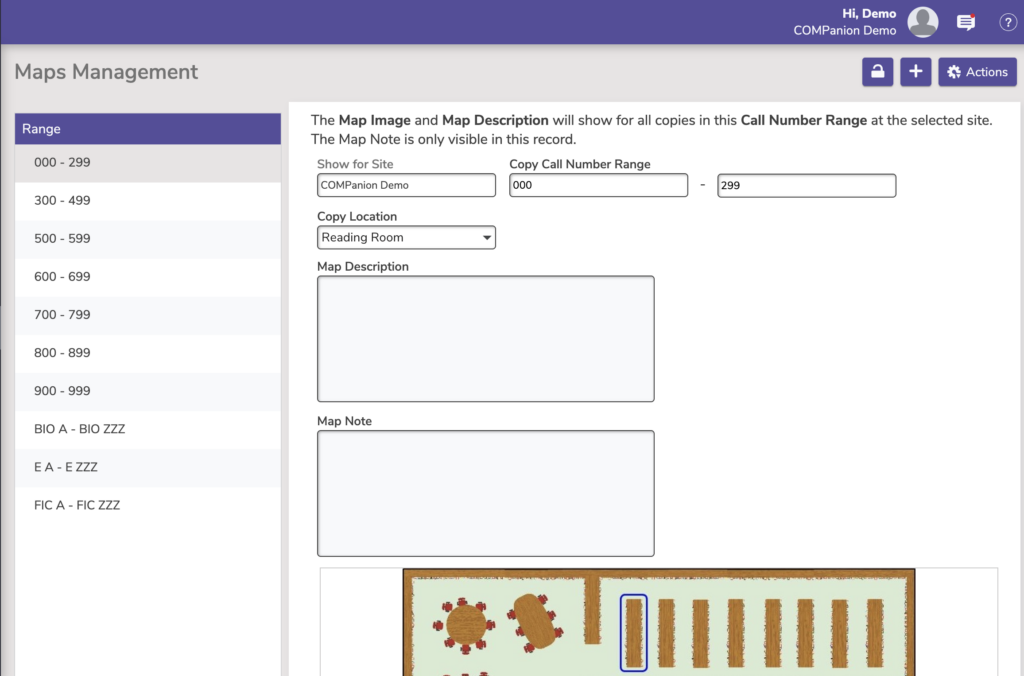This screenshot has height=676, width=1024.
Task: Add a new map with plus button
Action: (915, 72)
